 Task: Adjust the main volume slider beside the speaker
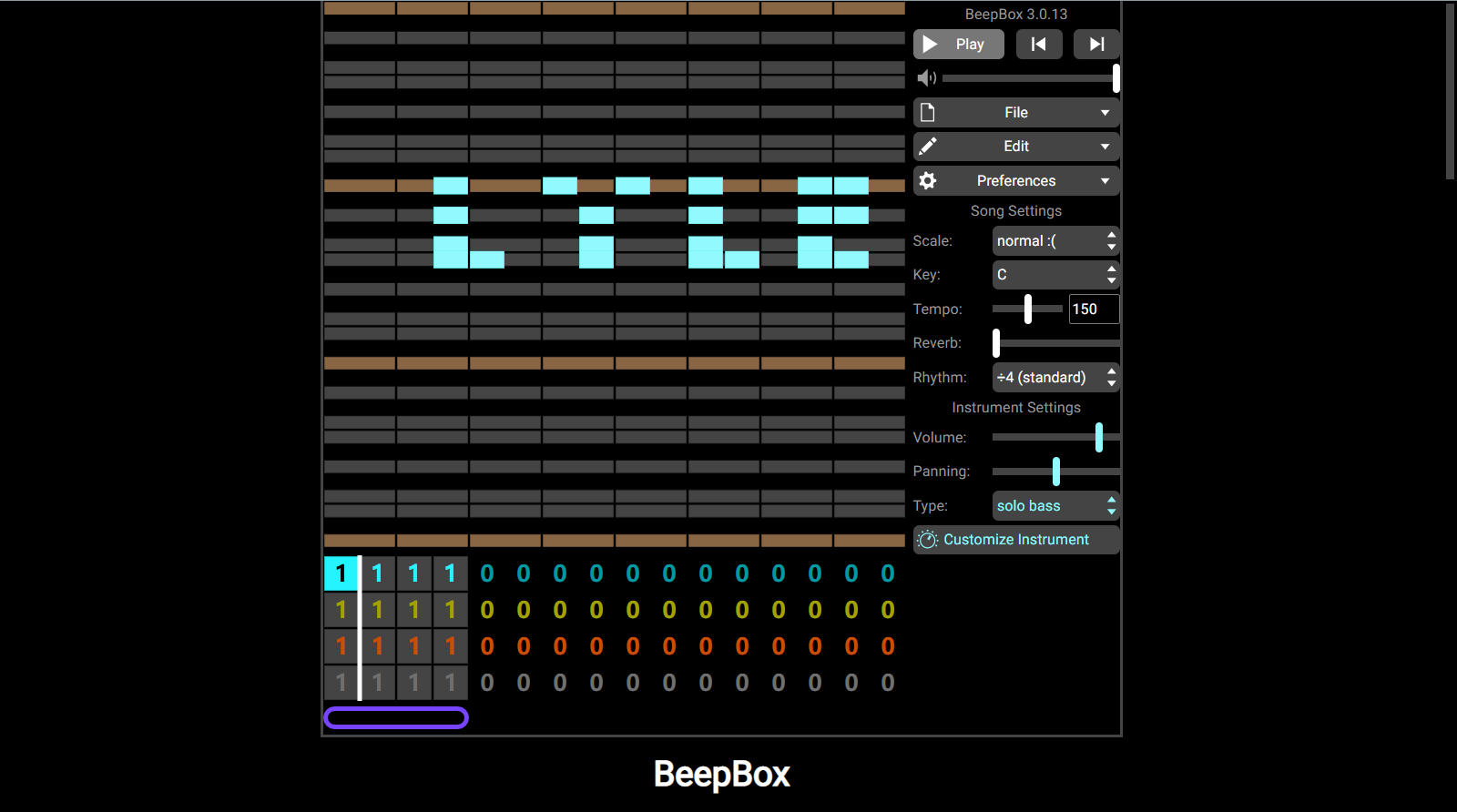[x=1031, y=78]
